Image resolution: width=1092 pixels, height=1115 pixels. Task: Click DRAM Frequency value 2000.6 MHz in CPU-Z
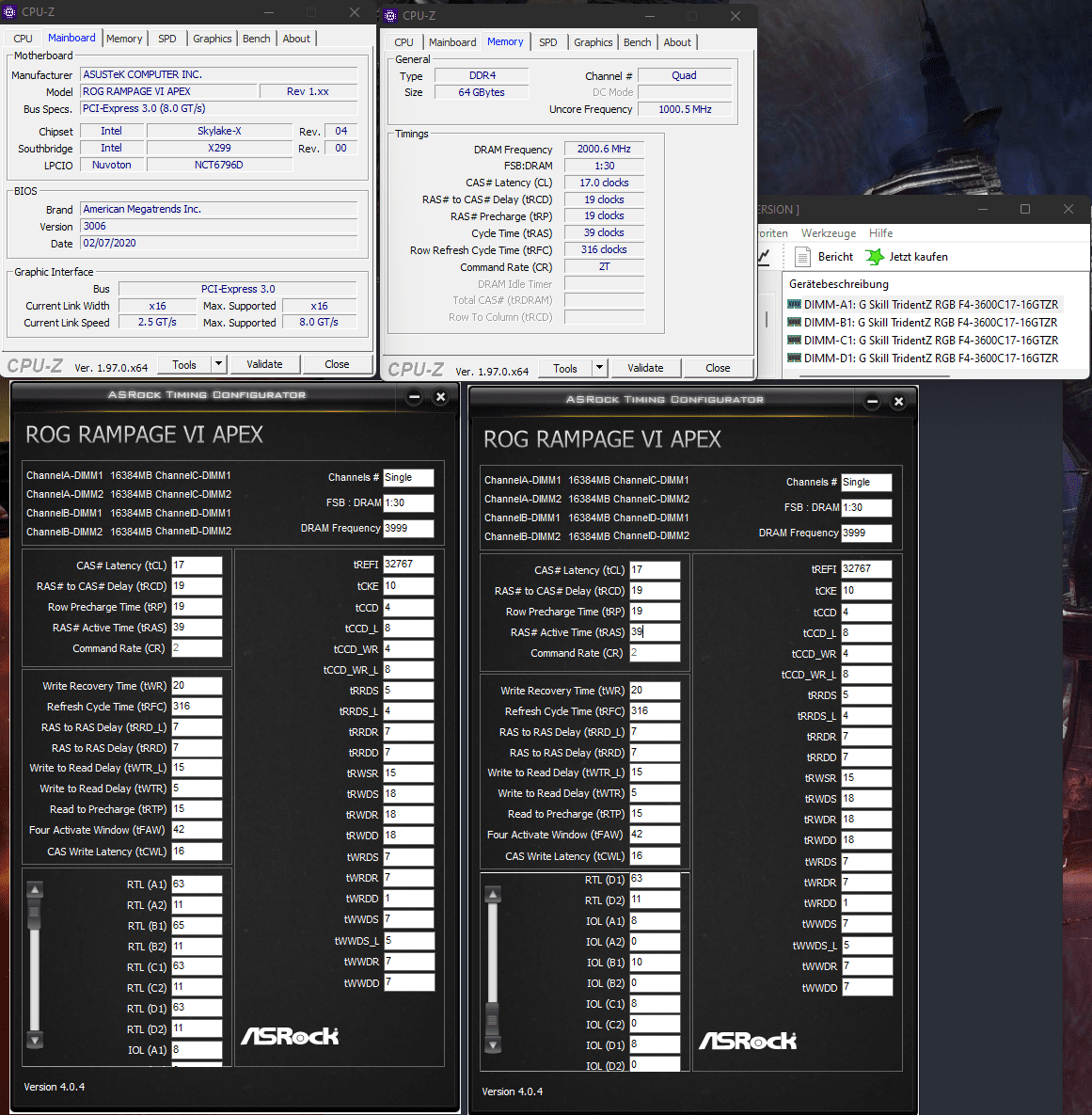pyautogui.click(x=604, y=149)
